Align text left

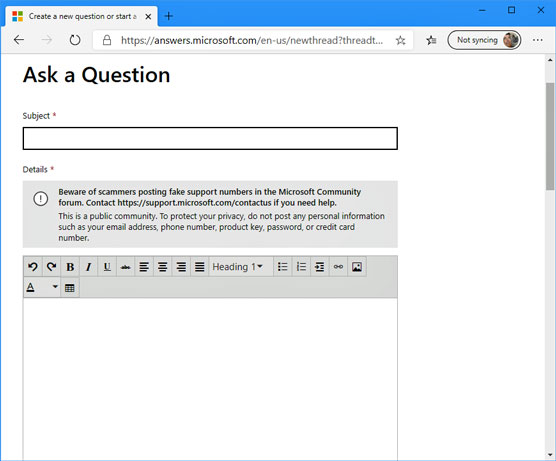click(144, 267)
